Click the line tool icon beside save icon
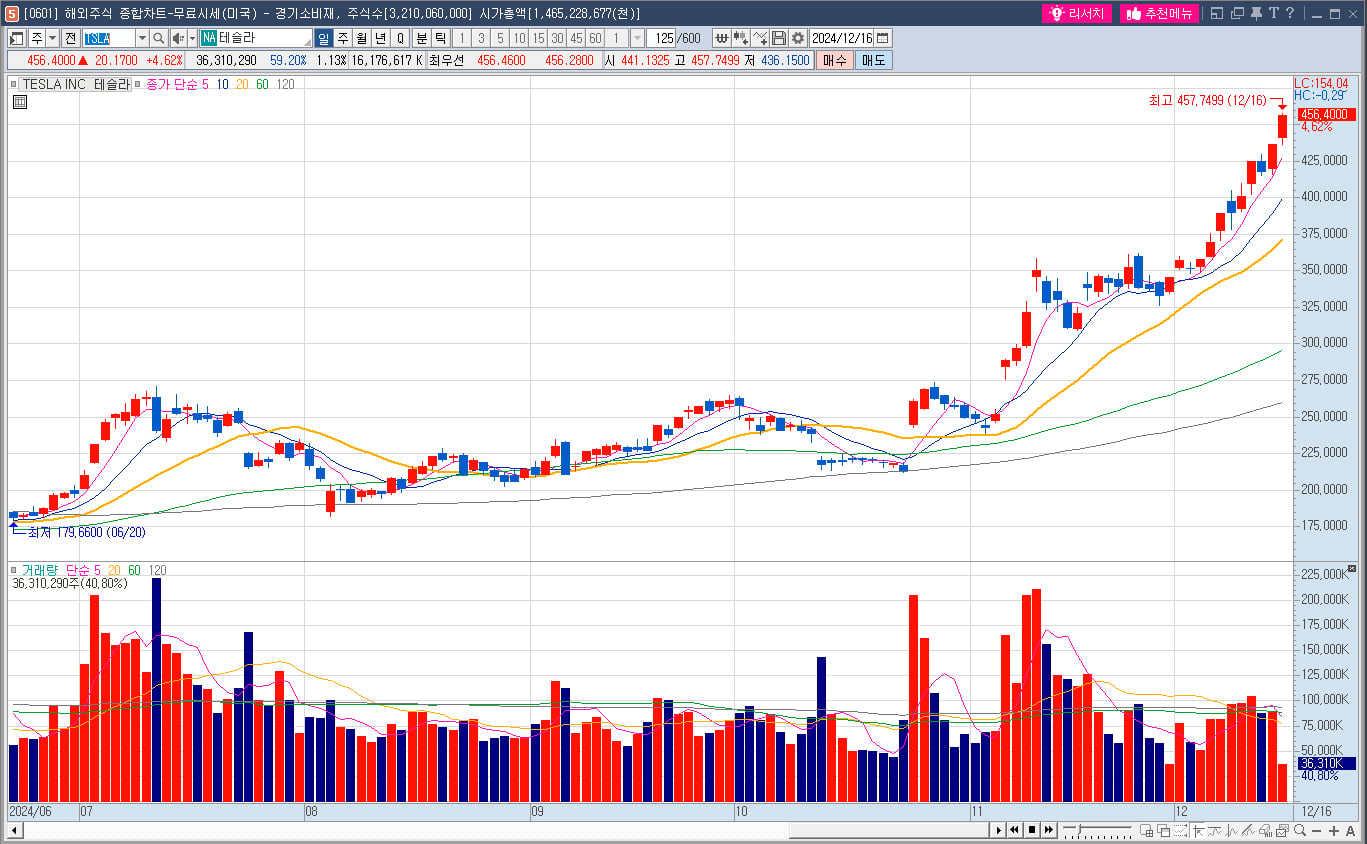This screenshot has width=1367, height=844. tap(760, 38)
